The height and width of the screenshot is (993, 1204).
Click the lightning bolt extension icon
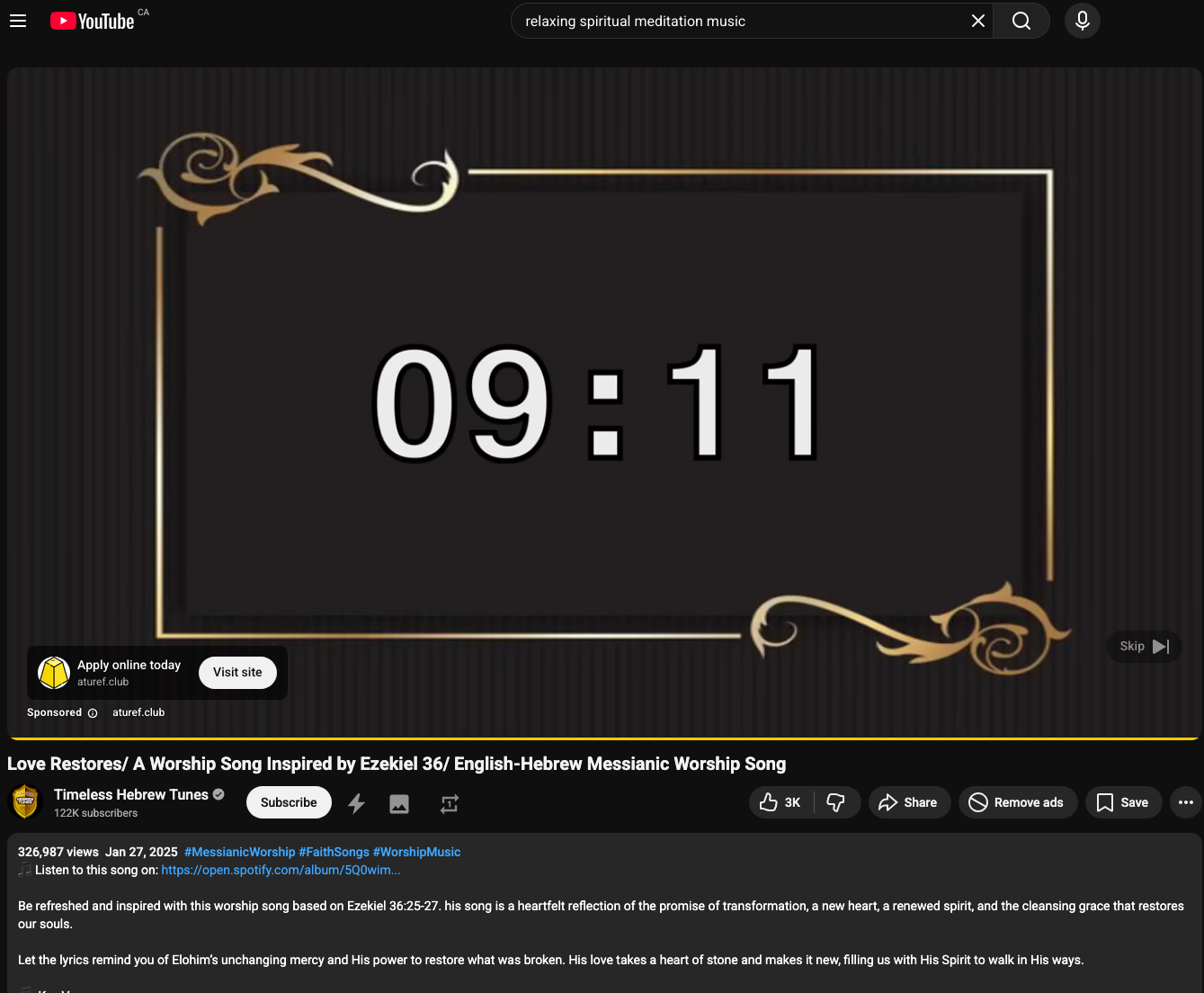[357, 803]
